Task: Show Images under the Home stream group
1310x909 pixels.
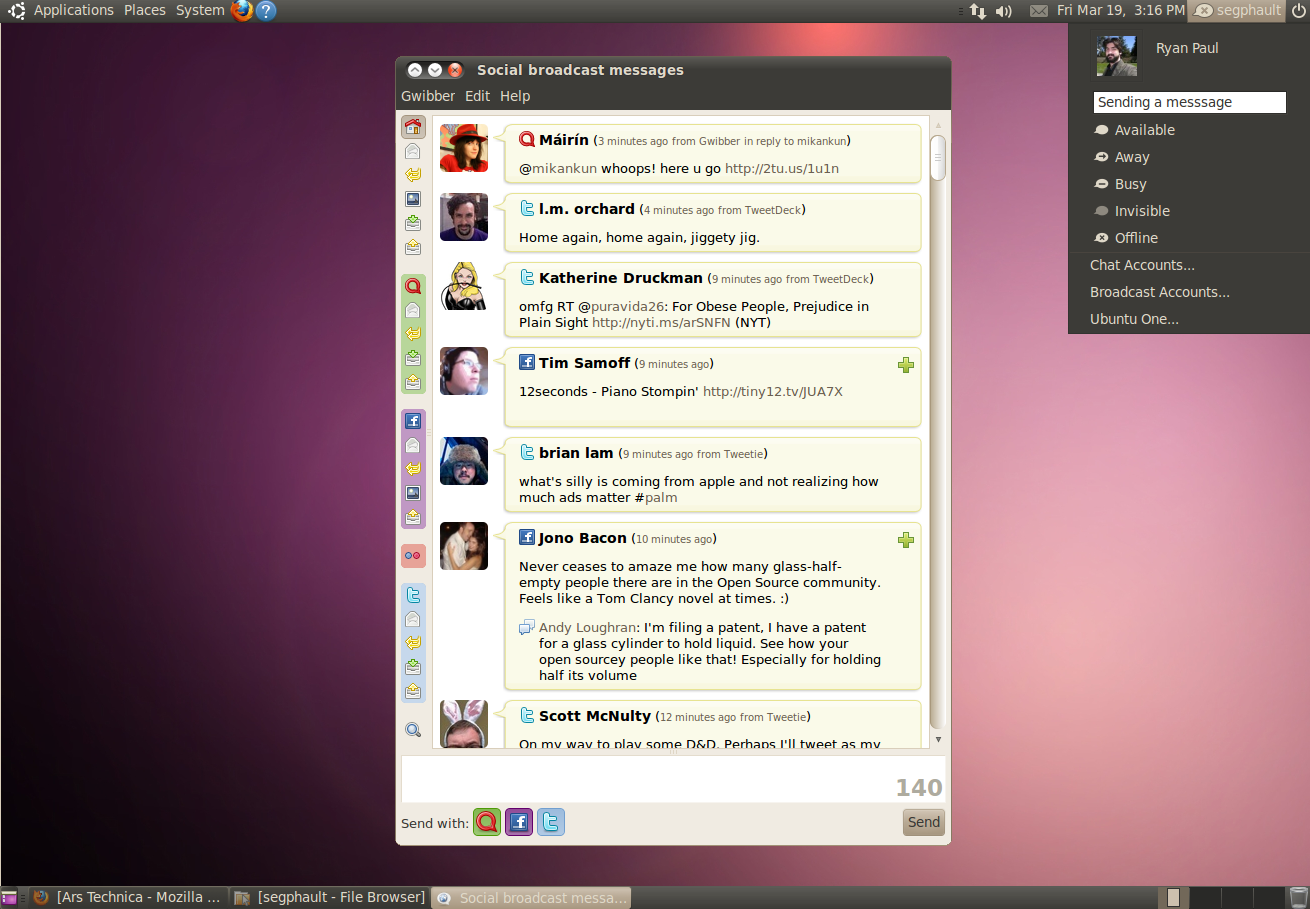Action: [413, 199]
